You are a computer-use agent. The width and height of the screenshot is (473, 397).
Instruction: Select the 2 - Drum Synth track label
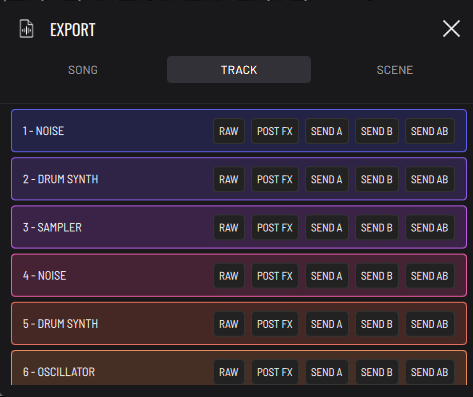60,179
